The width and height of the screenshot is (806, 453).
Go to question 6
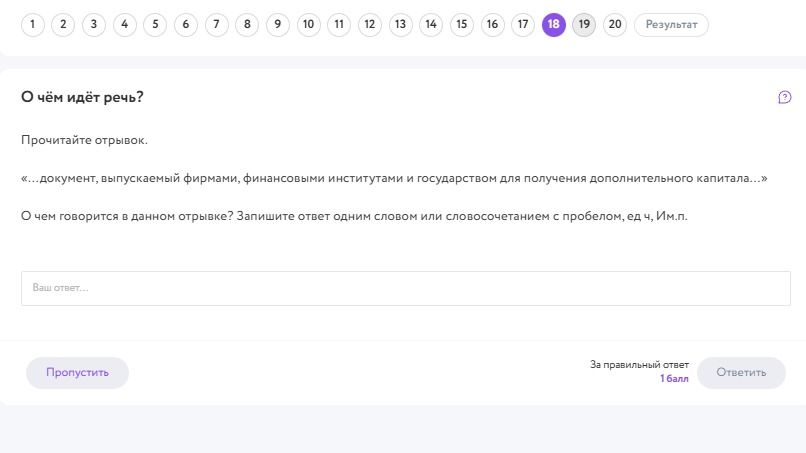coord(186,25)
